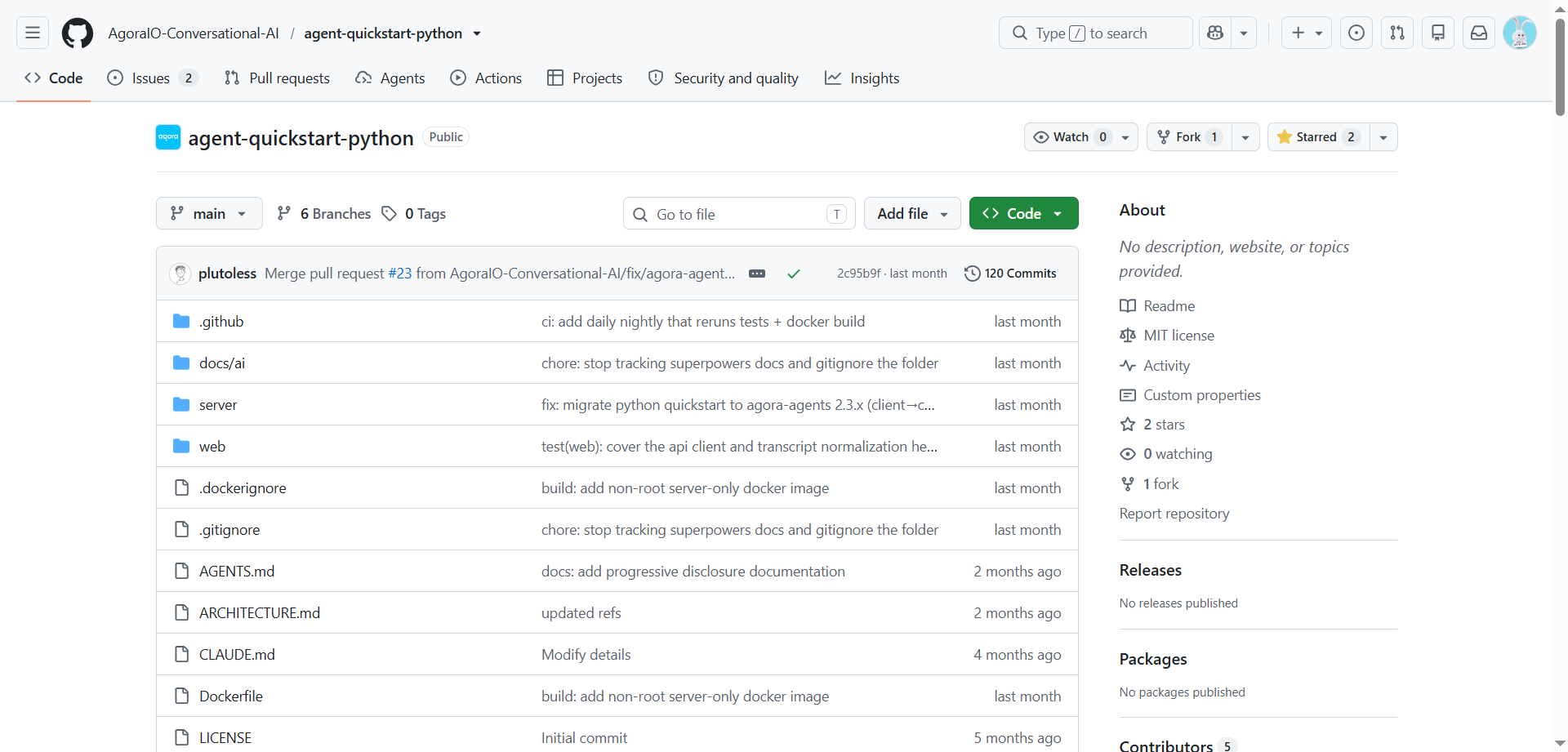1568x752 pixels.
Task: Open the ARCHITECTURE.md file
Action: (x=260, y=613)
